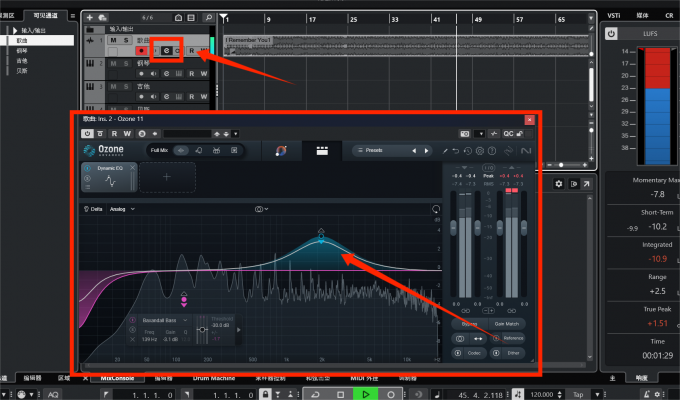
Task: Open the Ozone module chain view icon
Action: coord(322,151)
